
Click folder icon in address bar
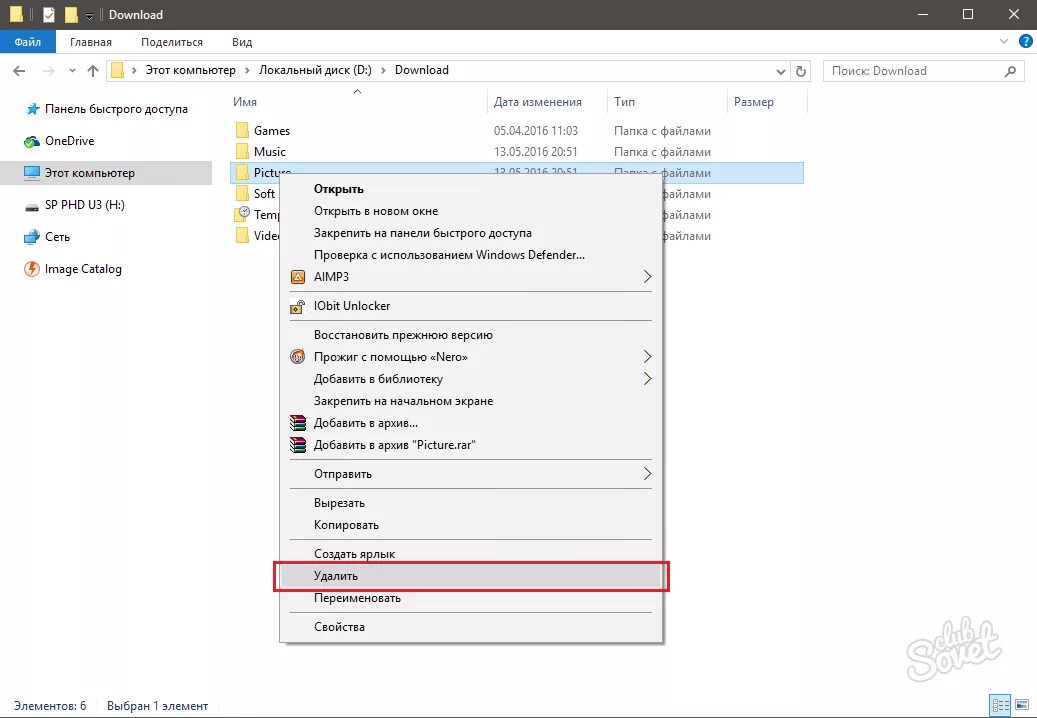point(117,70)
